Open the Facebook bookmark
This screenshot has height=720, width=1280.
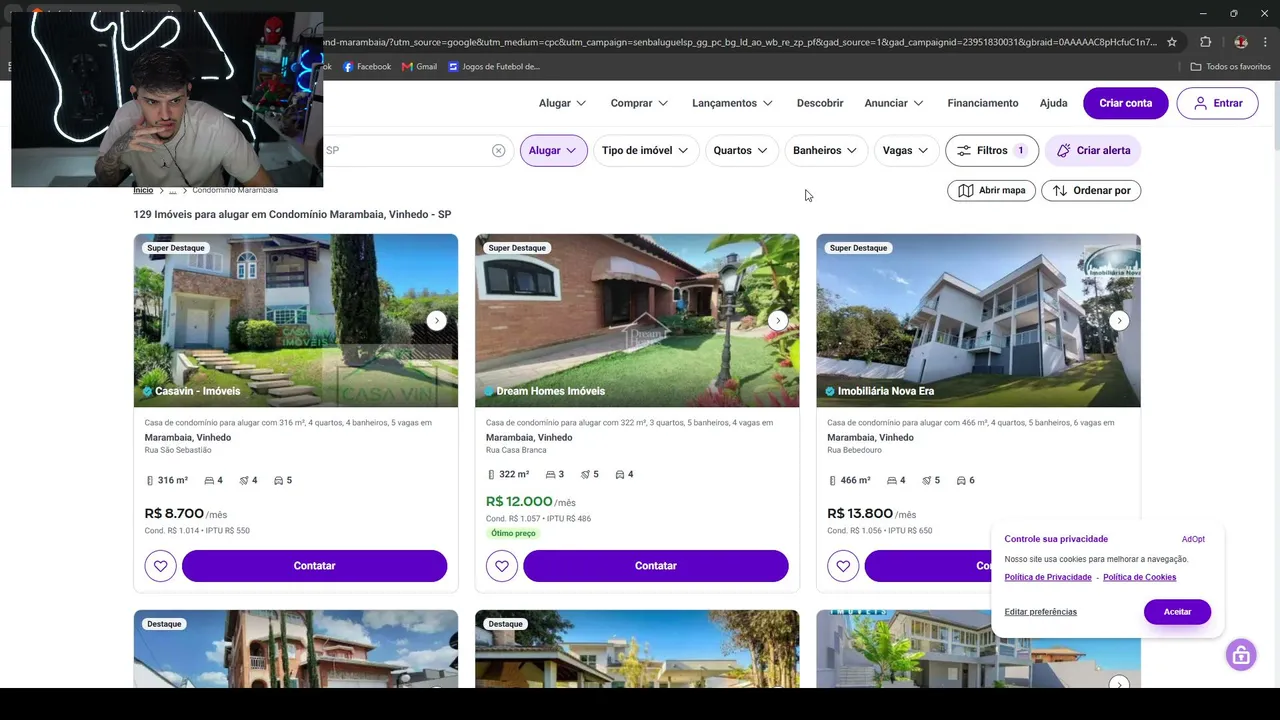366,67
